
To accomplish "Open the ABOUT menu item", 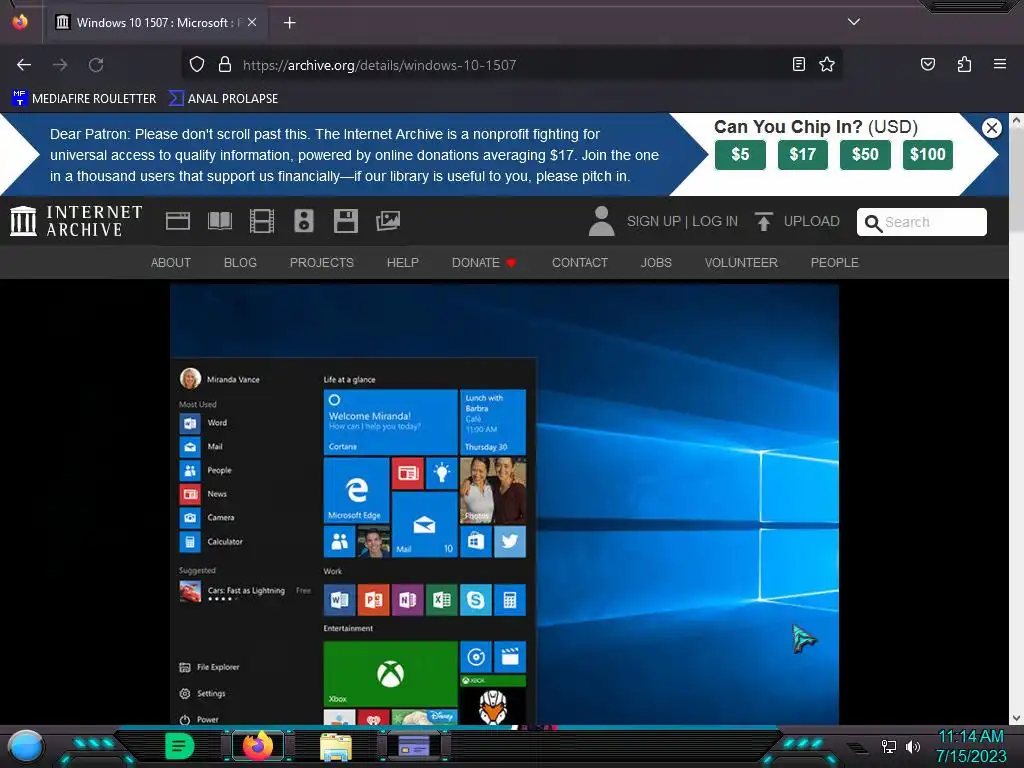I will (170, 263).
